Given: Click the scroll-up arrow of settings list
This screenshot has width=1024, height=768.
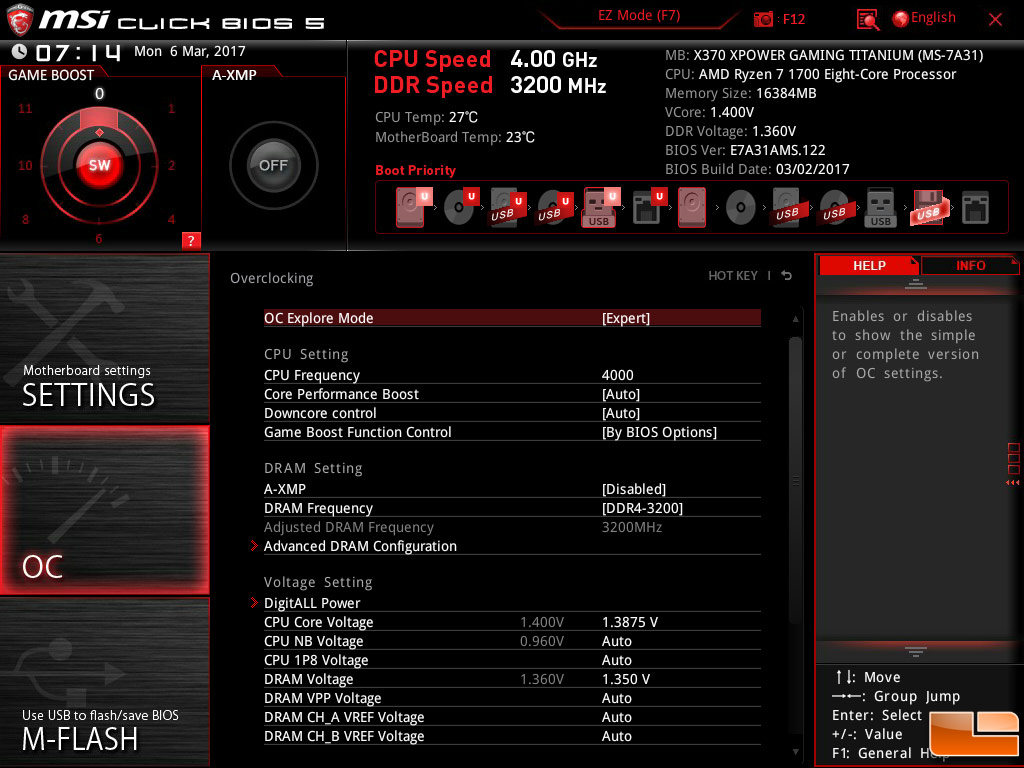Looking at the screenshot, I should pos(795,319).
